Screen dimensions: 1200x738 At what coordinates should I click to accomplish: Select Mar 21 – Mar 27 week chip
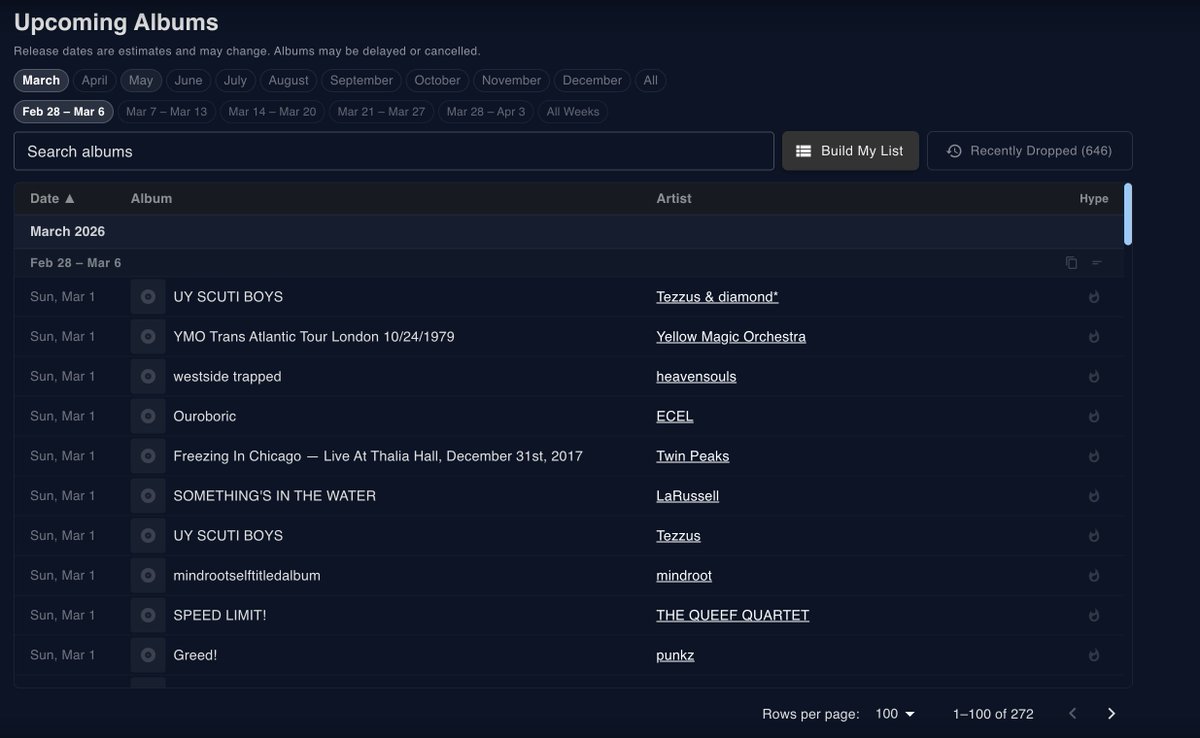(381, 111)
